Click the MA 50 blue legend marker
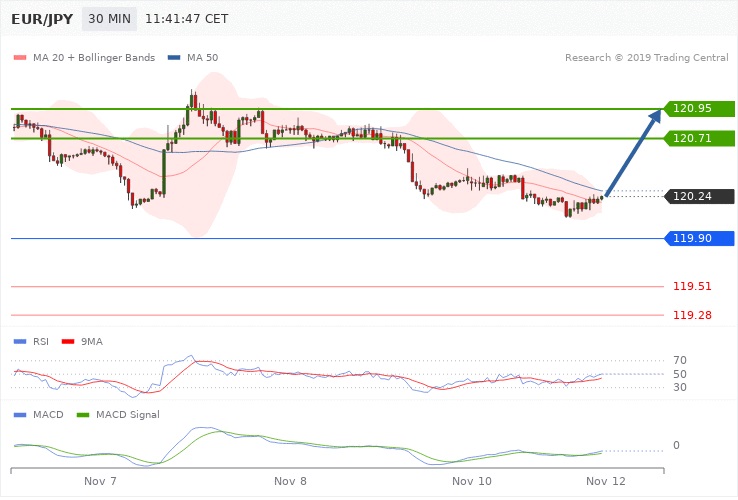Image resolution: width=738 pixels, height=500 pixels. coord(174,57)
